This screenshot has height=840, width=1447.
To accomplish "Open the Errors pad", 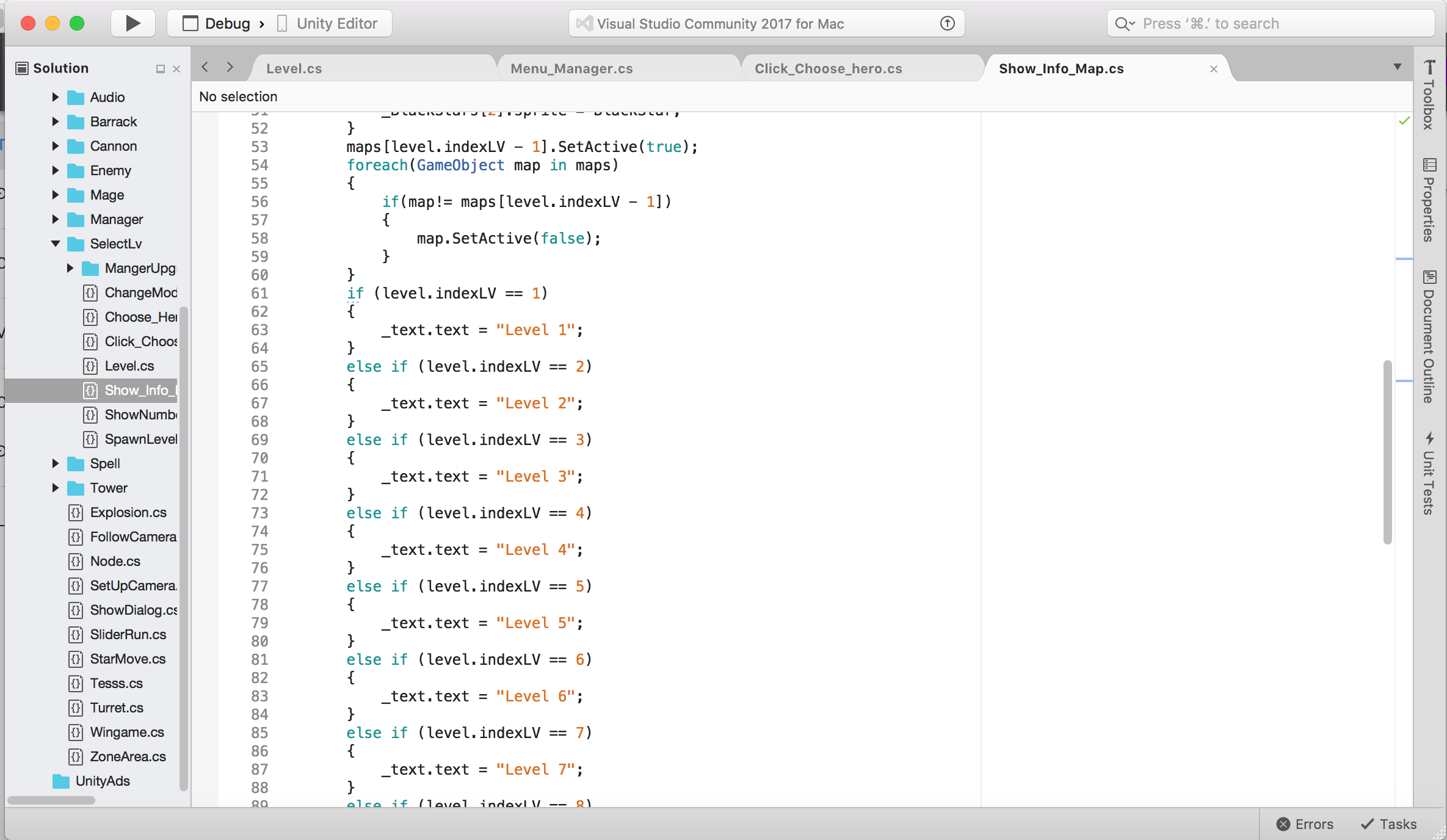I will pos(1305,824).
